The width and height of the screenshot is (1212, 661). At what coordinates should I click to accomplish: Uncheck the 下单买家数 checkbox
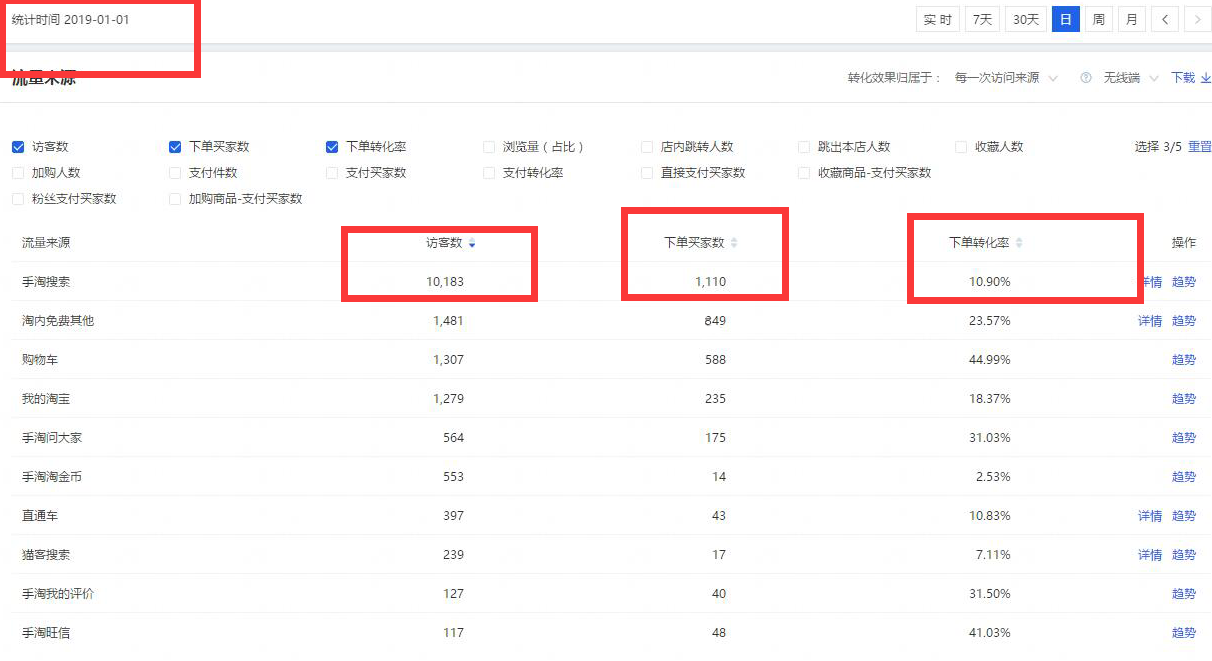pyautogui.click(x=175, y=147)
